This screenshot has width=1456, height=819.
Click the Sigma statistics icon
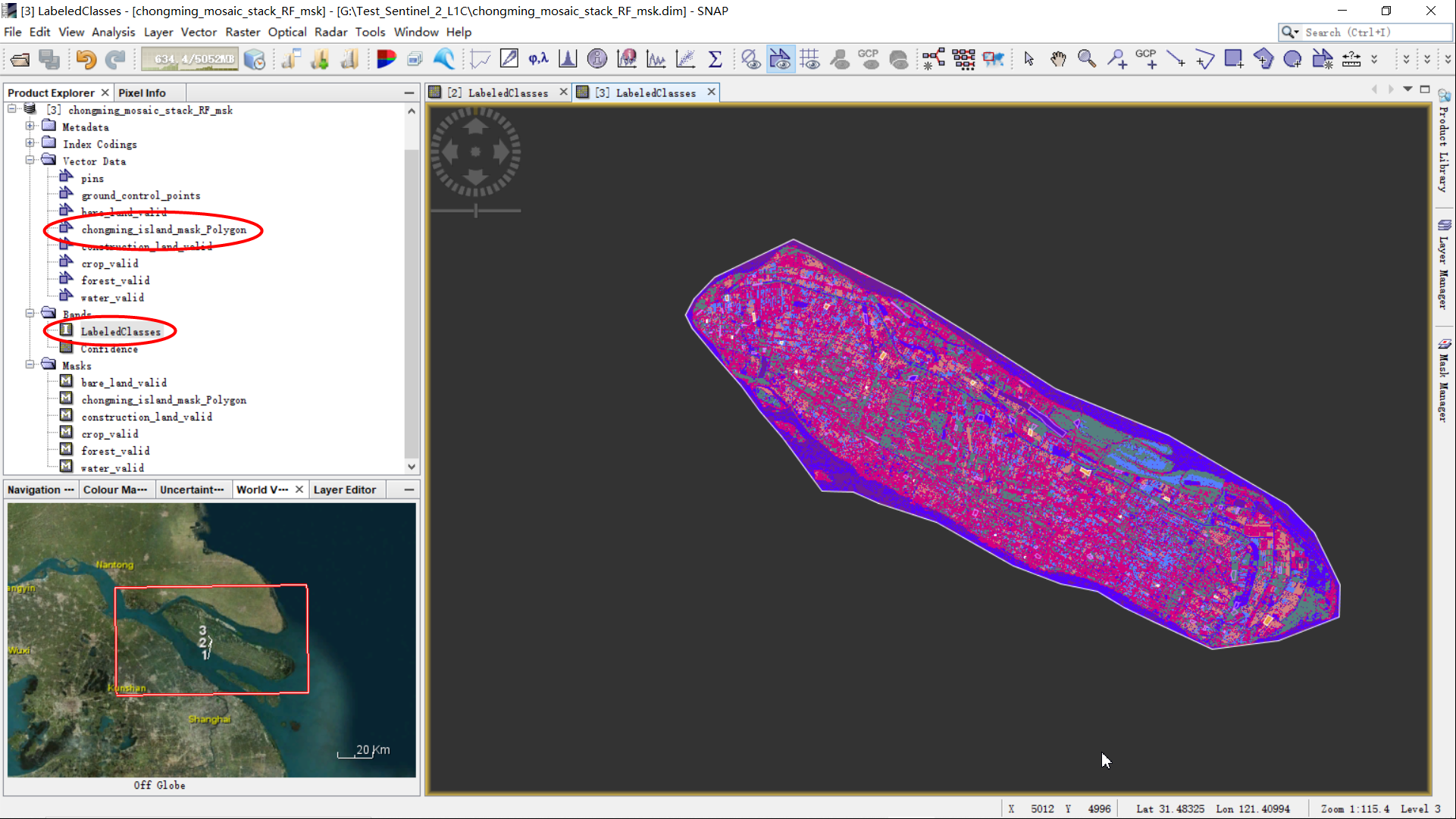click(714, 59)
